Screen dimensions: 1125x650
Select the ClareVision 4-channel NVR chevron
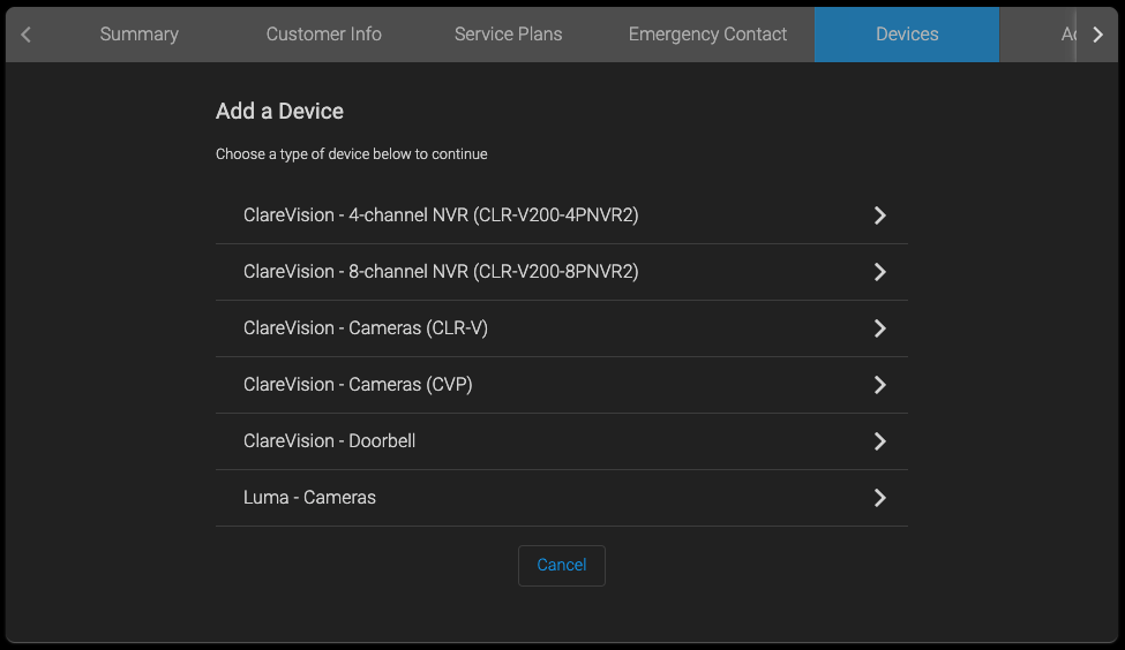click(879, 214)
